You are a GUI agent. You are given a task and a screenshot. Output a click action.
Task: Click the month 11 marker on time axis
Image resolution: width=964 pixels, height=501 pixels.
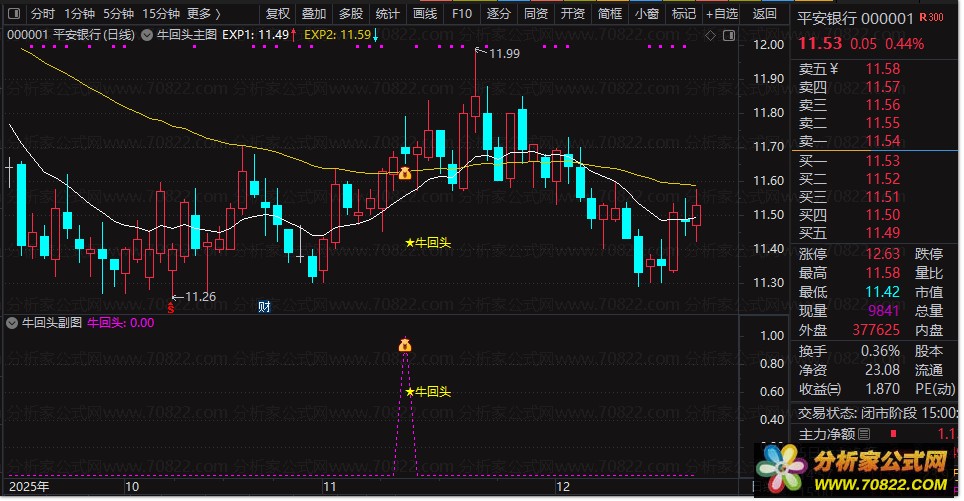coord(330,487)
